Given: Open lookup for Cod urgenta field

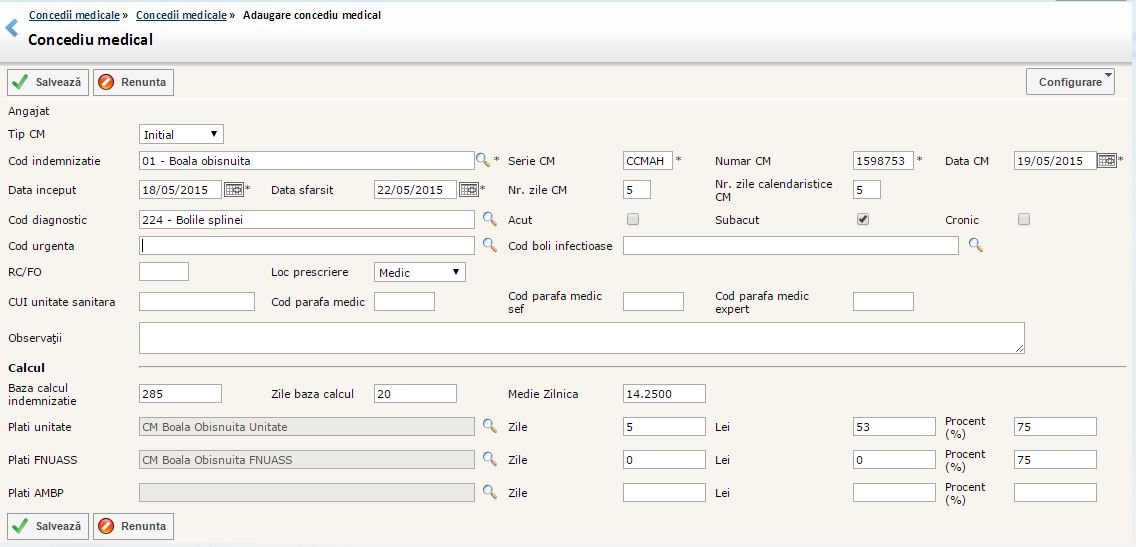Looking at the screenshot, I should click(x=489, y=245).
